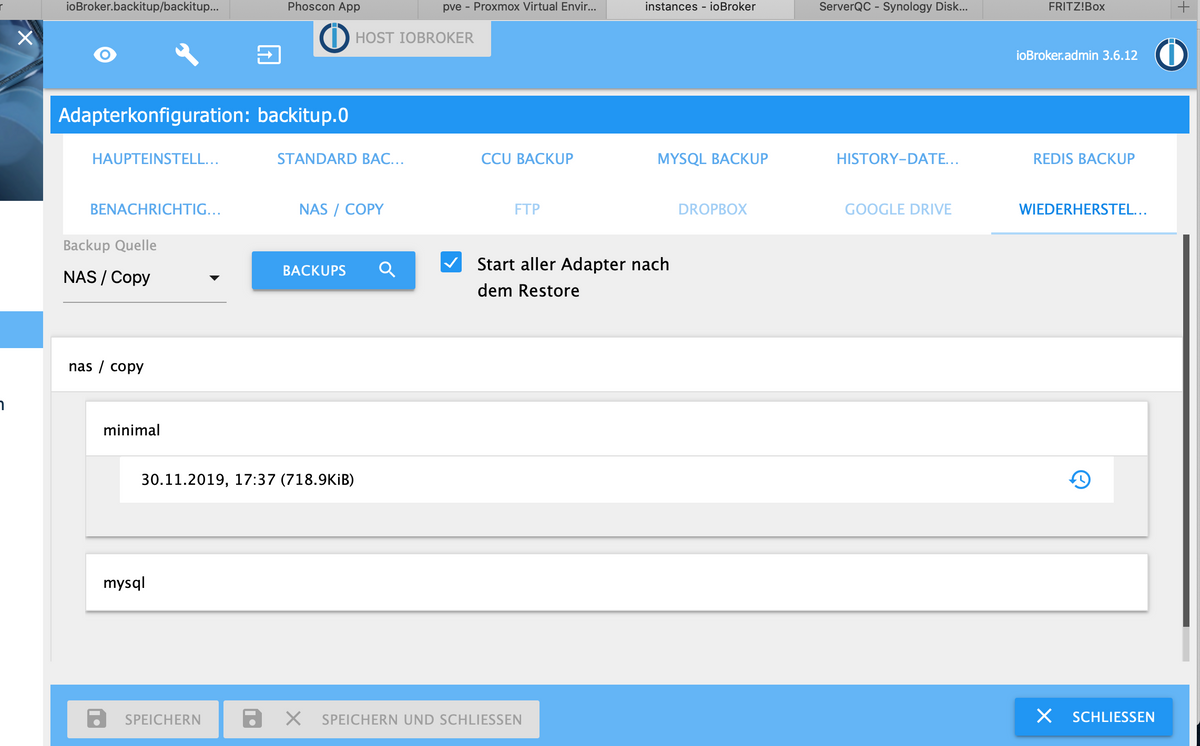Image resolution: width=1200 pixels, height=746 pixels.
Task: Switch to FRITZ!Box browser tab
Action: tap(1076, 7)
